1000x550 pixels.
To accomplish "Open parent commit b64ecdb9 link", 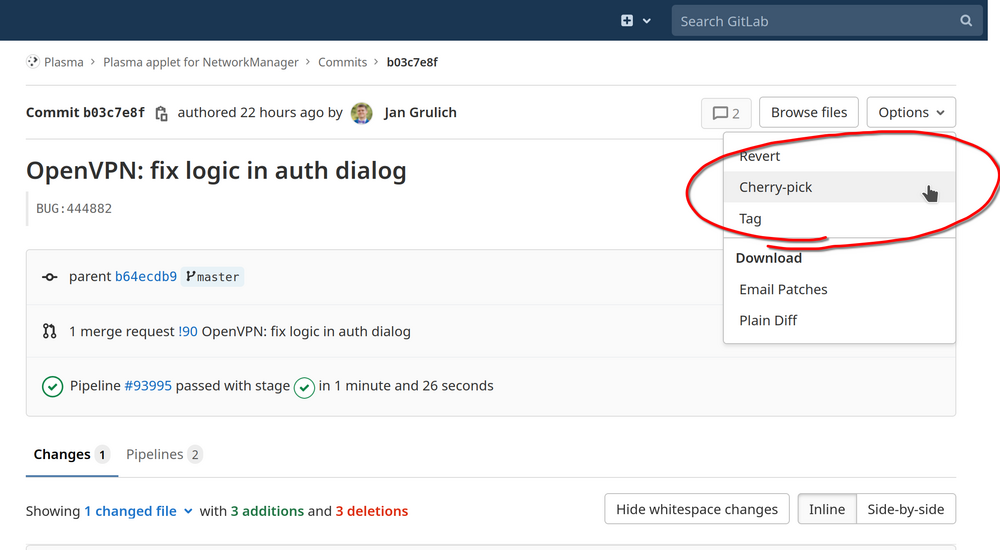I will (x=146, y=277).
